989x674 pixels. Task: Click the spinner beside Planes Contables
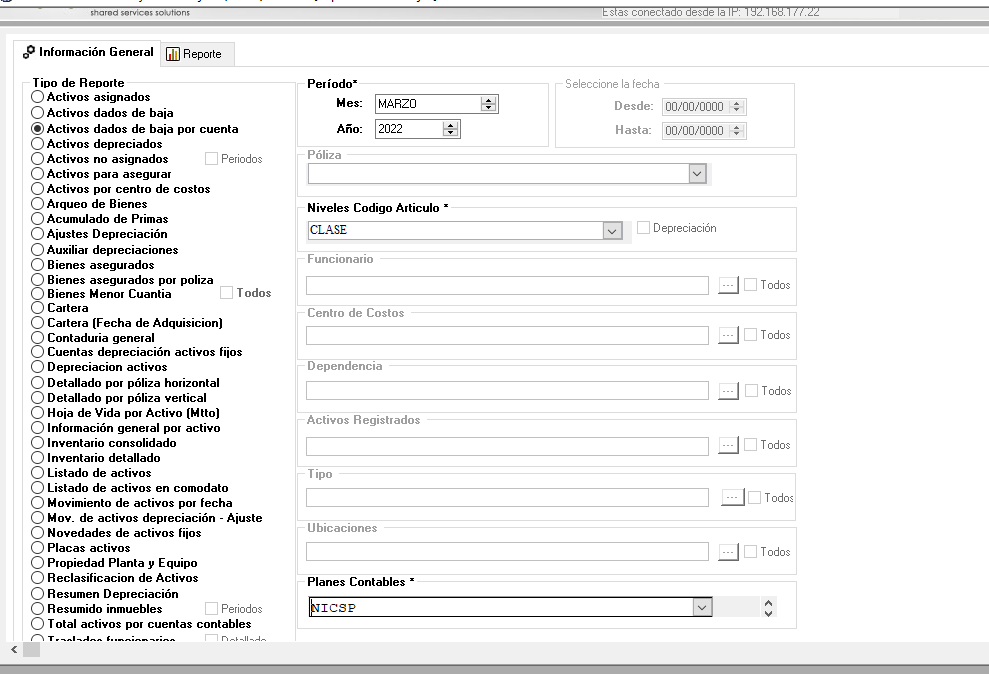(x=768, y=608)
